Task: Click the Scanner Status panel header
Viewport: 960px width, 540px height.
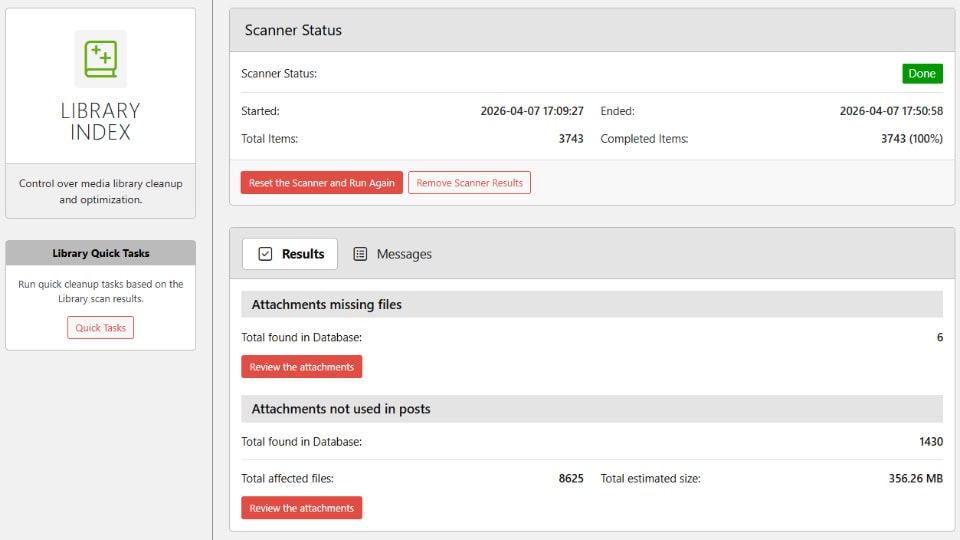Action: tap(591, 30)
